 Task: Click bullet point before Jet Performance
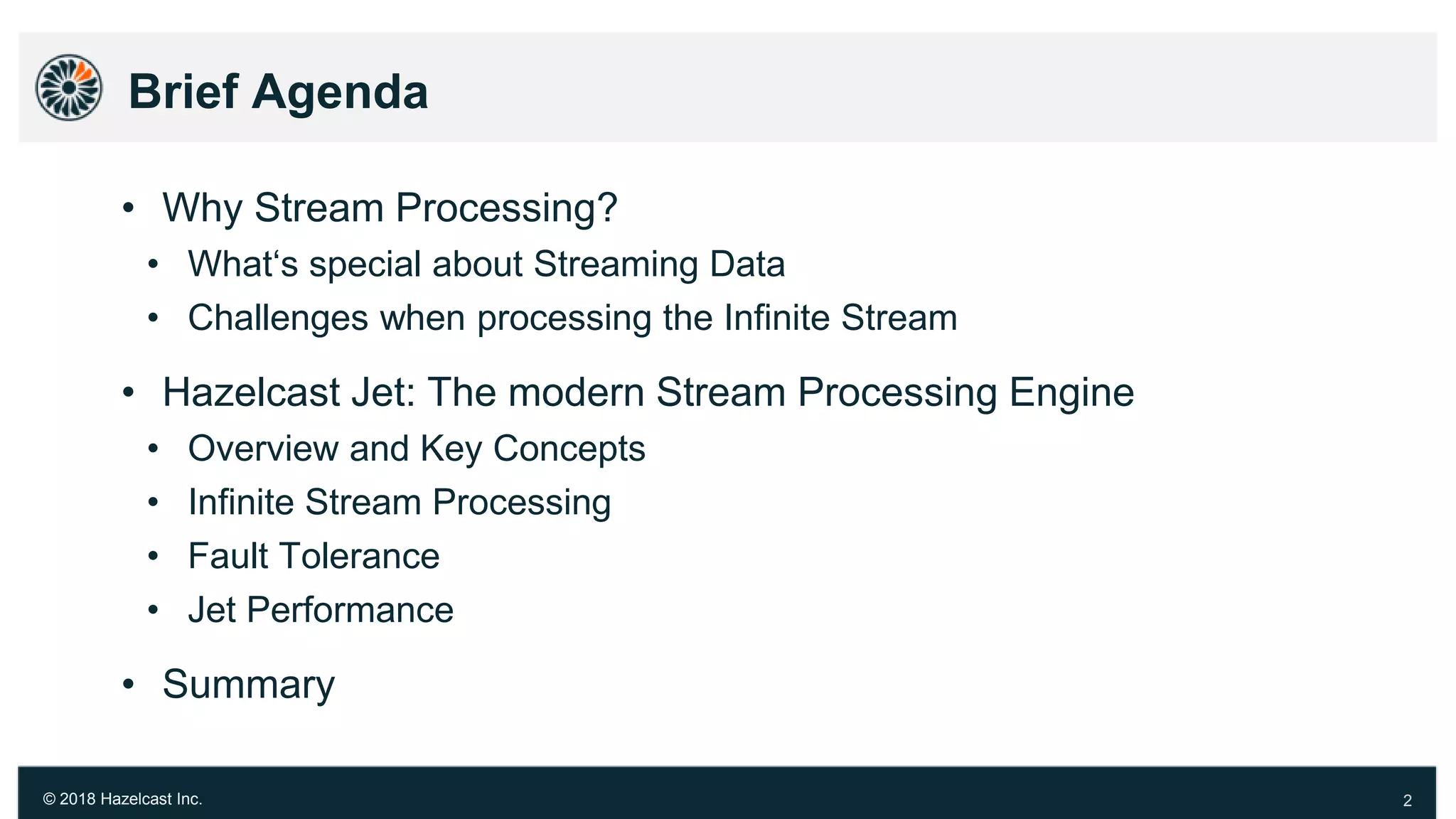pyautogui.click(x=153, y=610)
